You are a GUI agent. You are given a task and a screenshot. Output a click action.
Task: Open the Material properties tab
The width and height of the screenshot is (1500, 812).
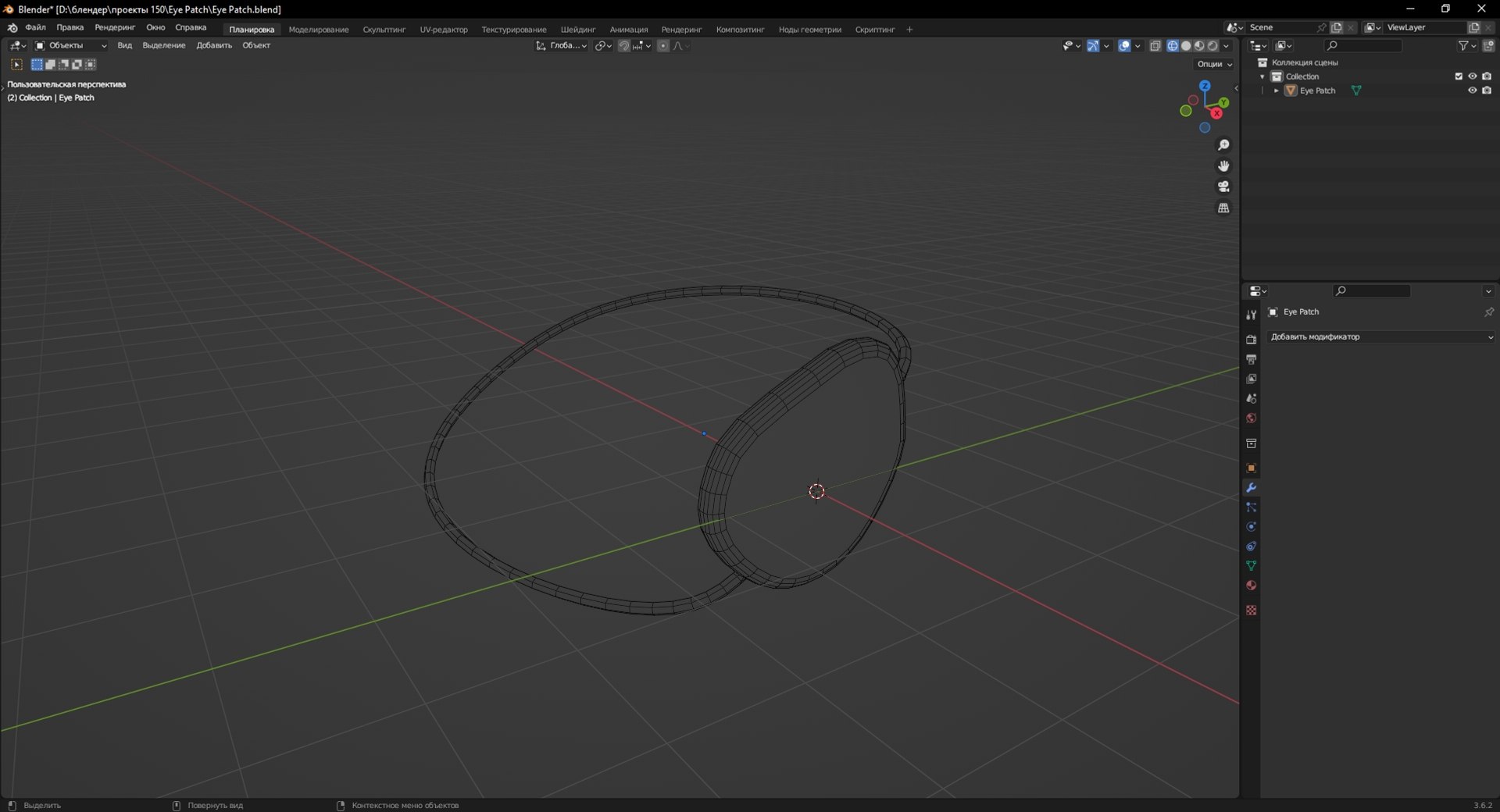[x=1251, y=586]
